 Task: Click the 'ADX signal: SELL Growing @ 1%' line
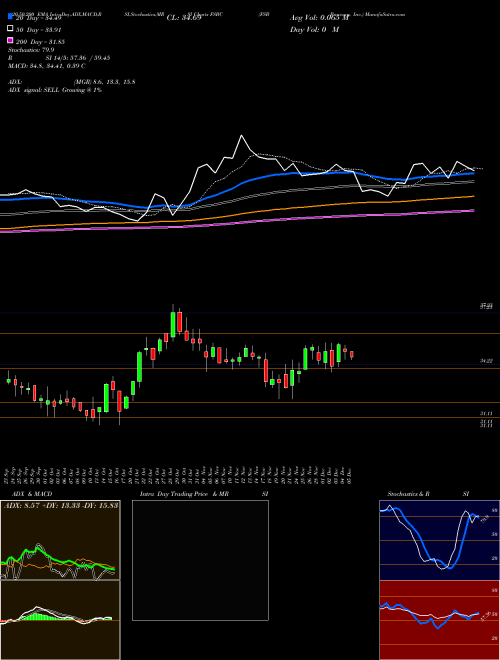pos(55,90)
